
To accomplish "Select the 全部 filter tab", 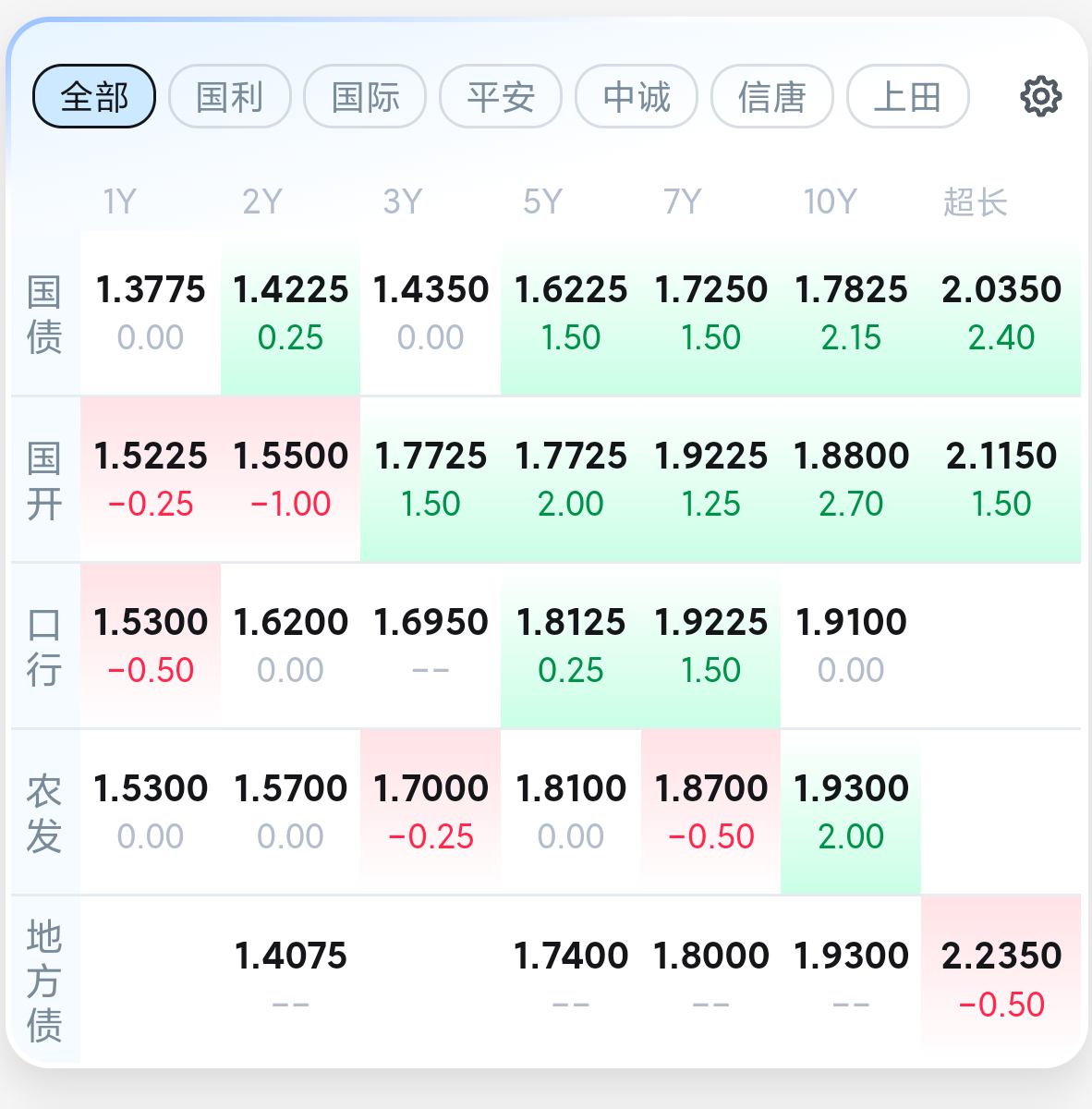I will point(94,96).
